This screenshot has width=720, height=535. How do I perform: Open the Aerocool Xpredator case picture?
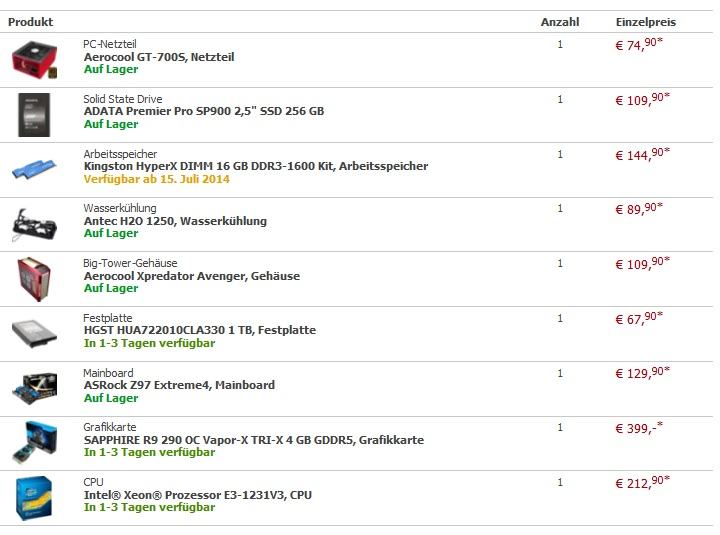[35, 277]
